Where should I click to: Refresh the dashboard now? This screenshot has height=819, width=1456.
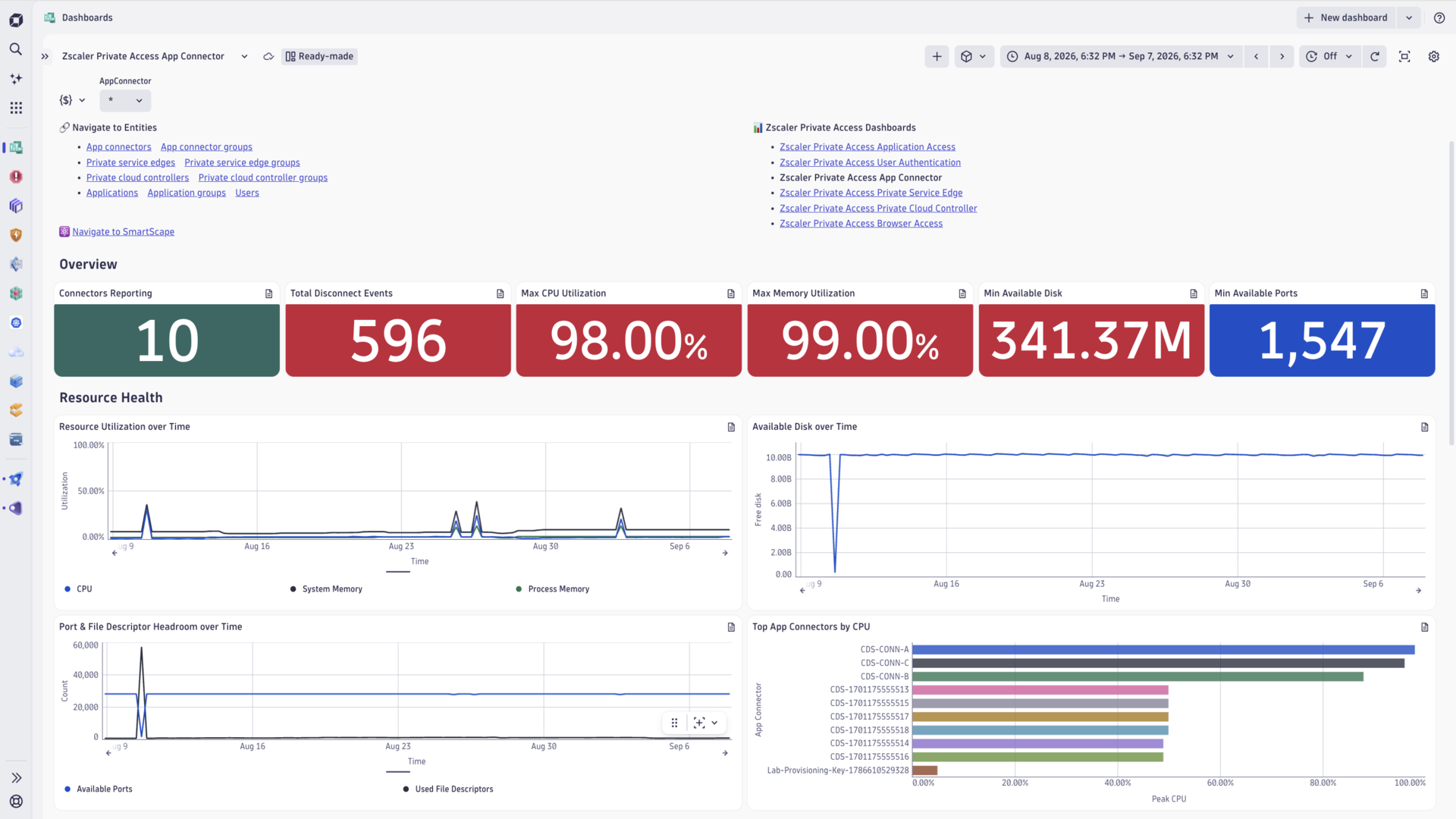(1375, 56)
